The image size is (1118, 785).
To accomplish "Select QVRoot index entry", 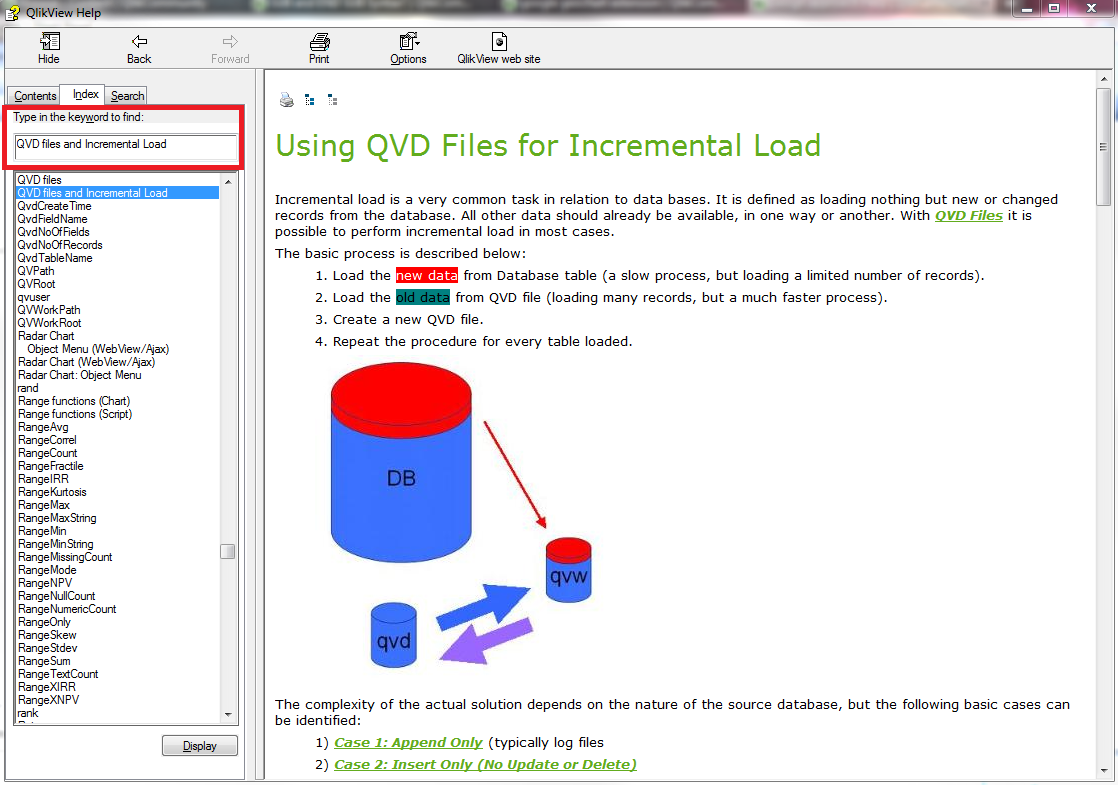I will click(36, 284).
